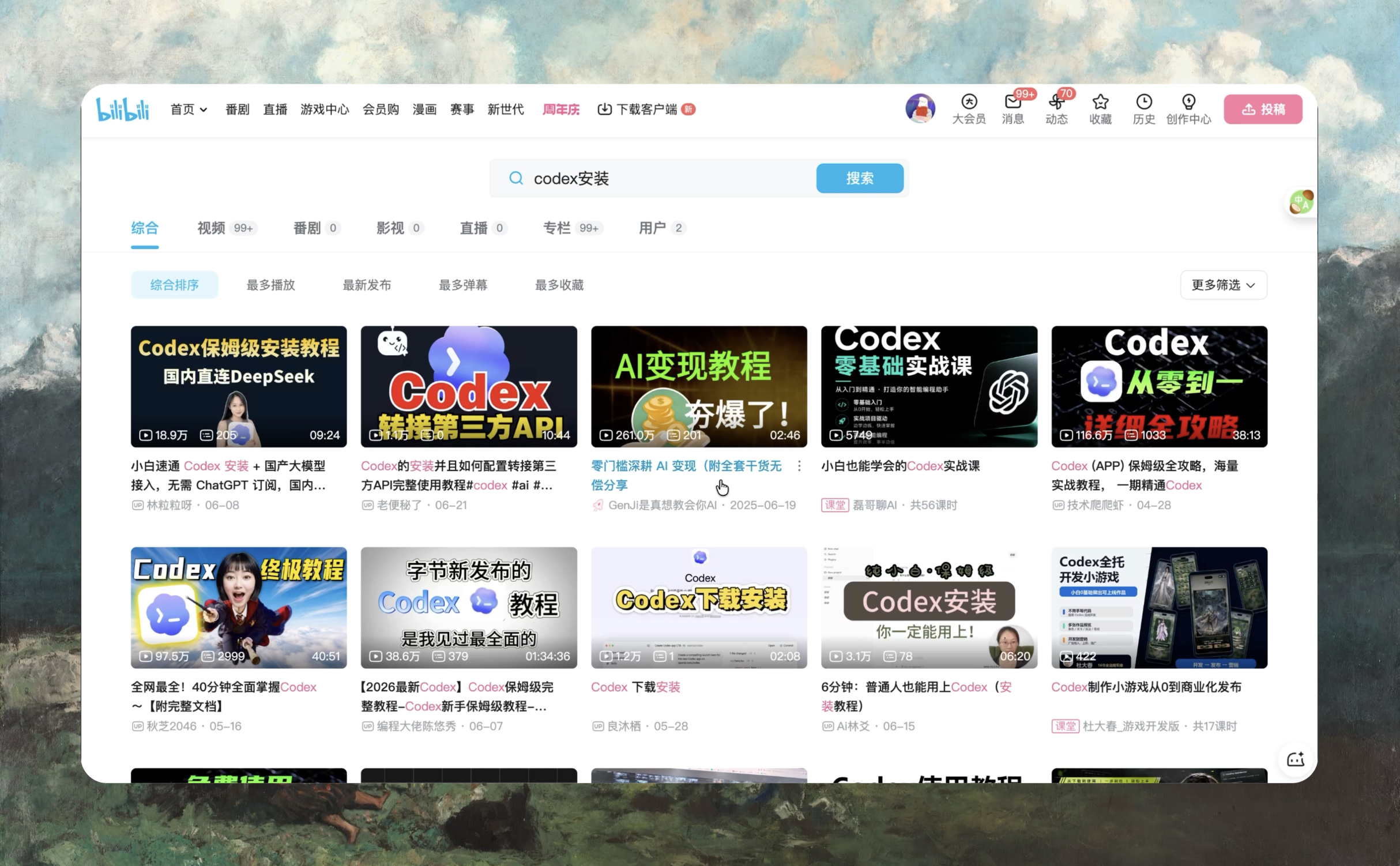The width and height of the screenshot is (1400, 866).
Task: Select the 综合 tab
Action: [144, 228]
